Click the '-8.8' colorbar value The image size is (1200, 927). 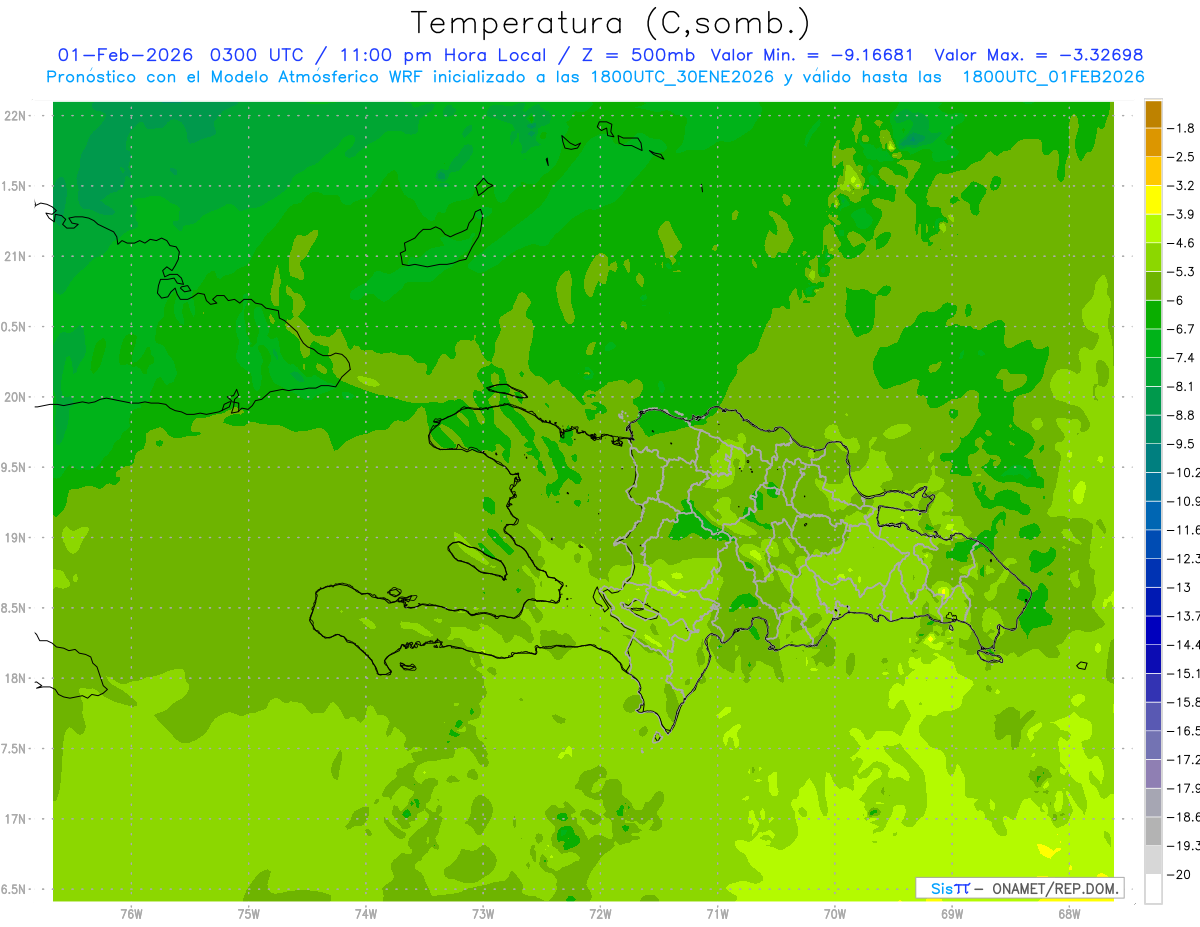pos(1183,415)
